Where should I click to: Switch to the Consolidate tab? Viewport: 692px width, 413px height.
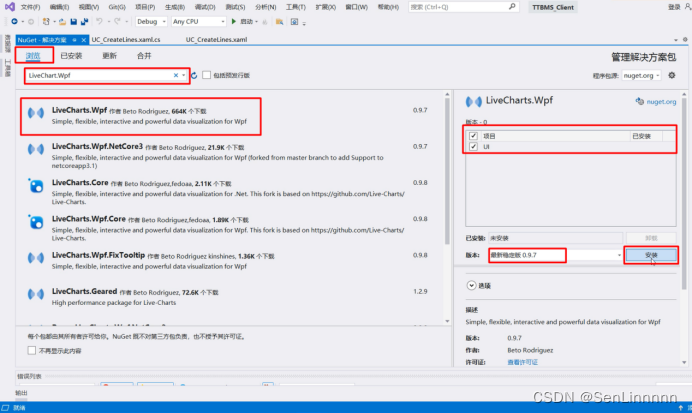(144, 56)
